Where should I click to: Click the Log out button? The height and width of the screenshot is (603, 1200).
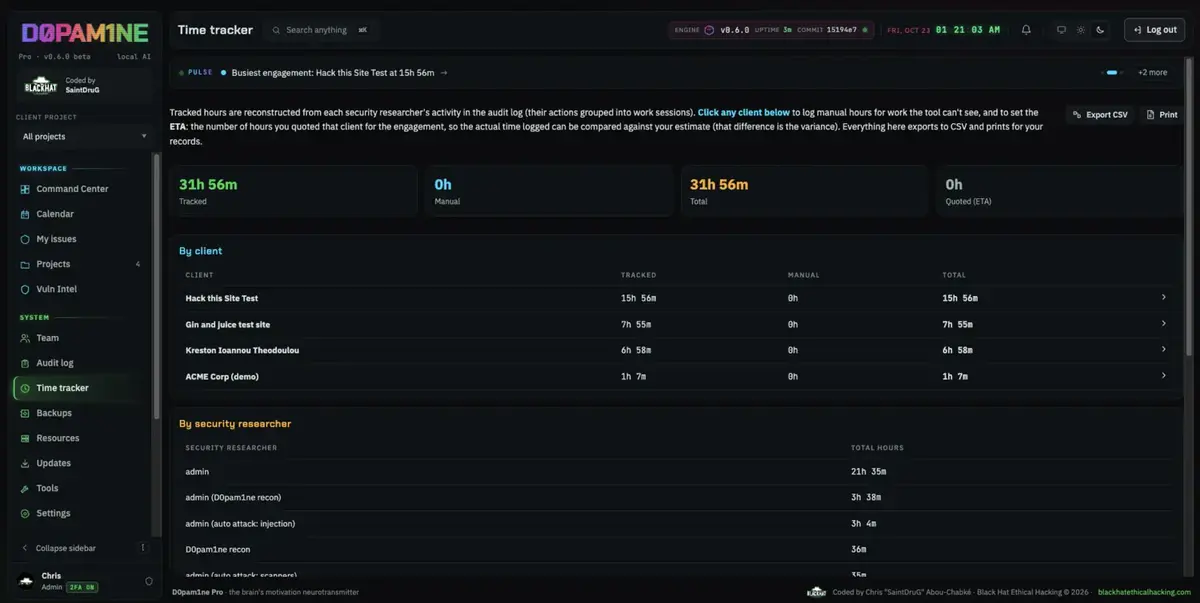[x=1155, y=30]
